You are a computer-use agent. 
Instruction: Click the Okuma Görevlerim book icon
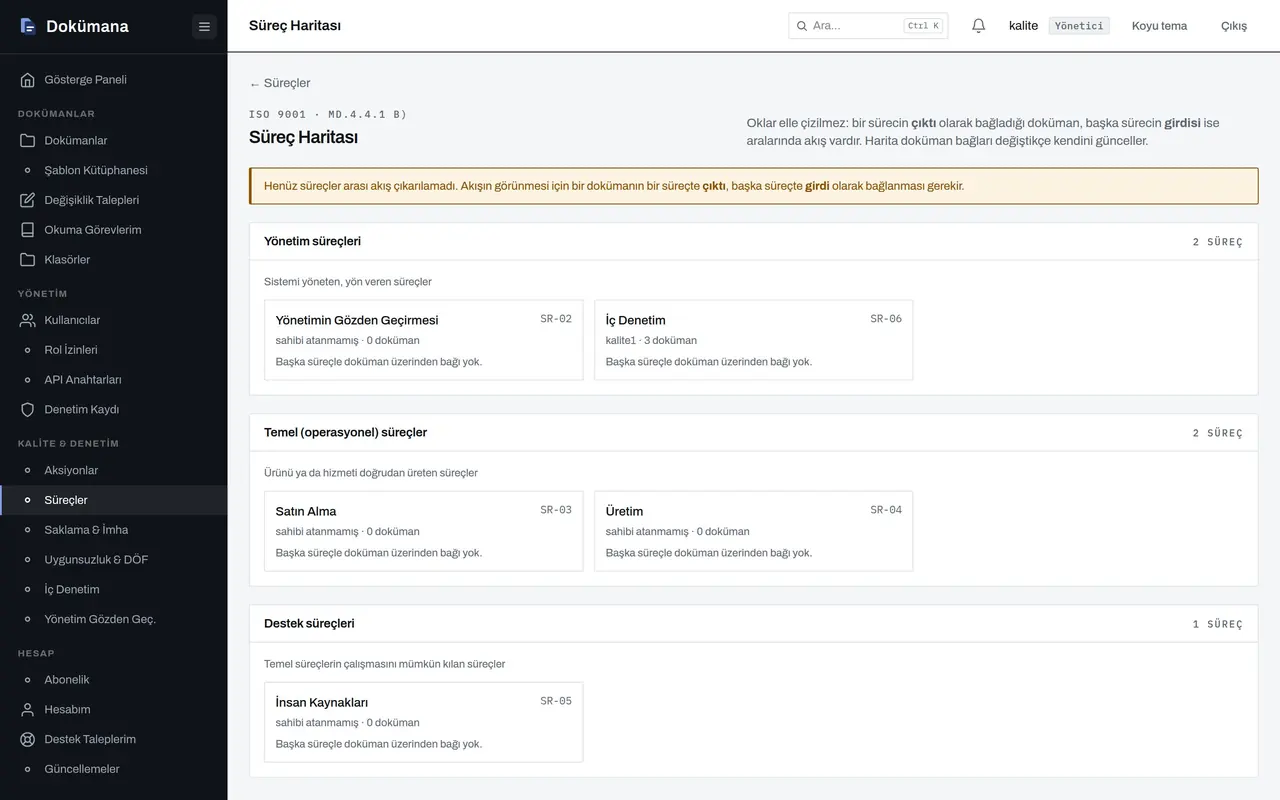tap(28, 230)
